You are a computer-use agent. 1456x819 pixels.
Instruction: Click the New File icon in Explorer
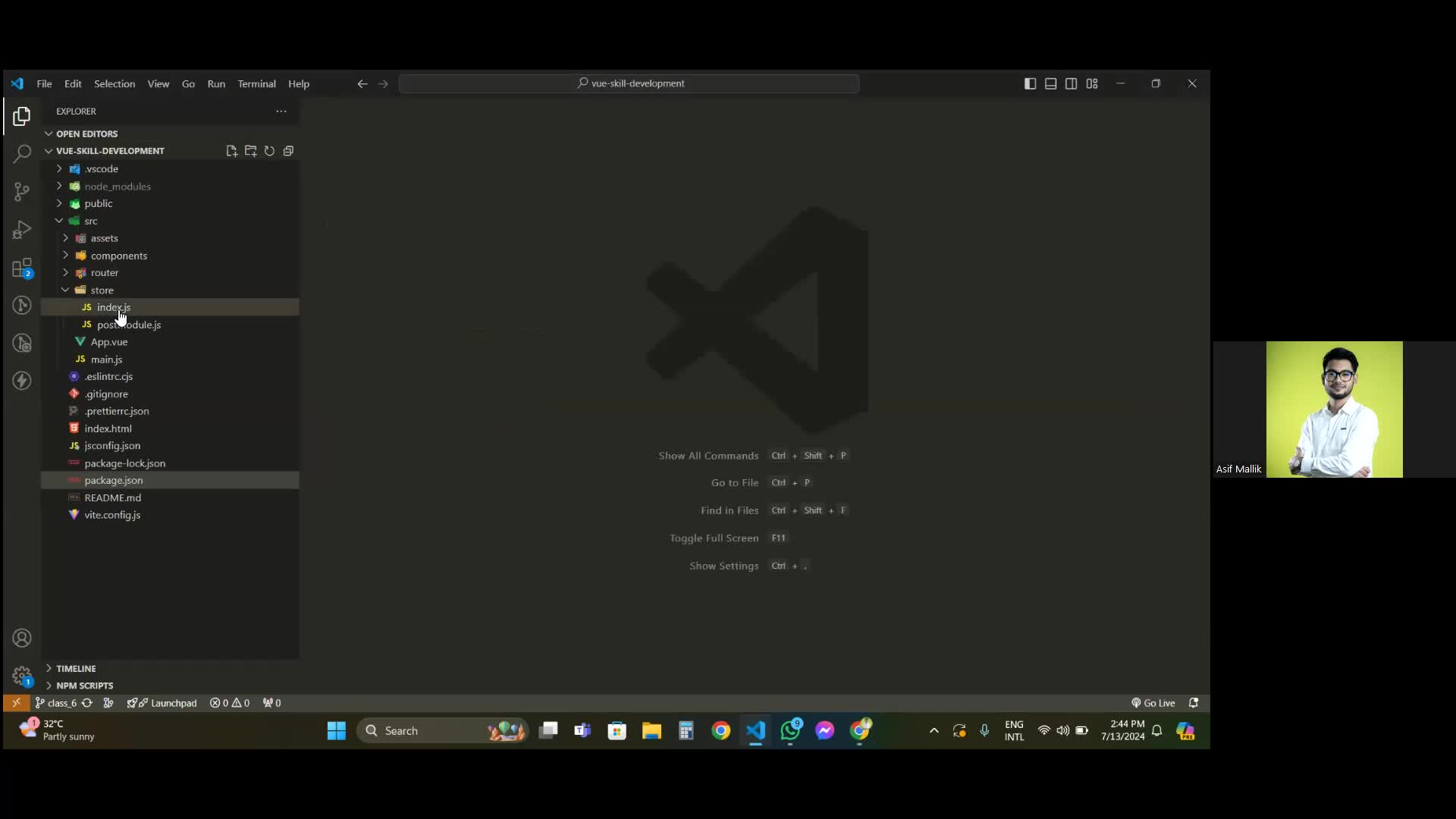coord(231,151)
